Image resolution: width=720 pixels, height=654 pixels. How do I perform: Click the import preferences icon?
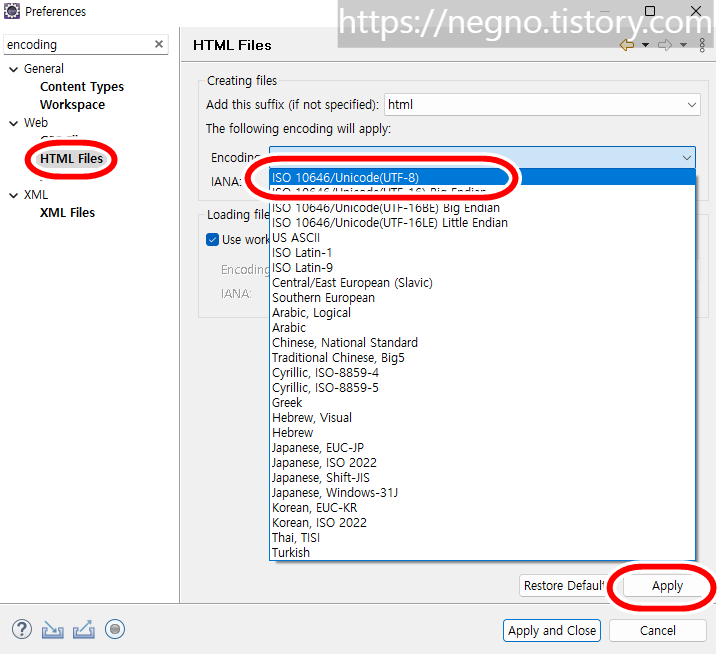click(53, 629)
